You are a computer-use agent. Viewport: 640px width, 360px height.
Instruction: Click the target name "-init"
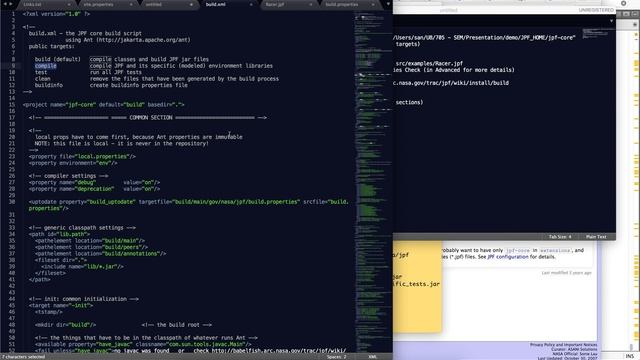click(80, 305)
